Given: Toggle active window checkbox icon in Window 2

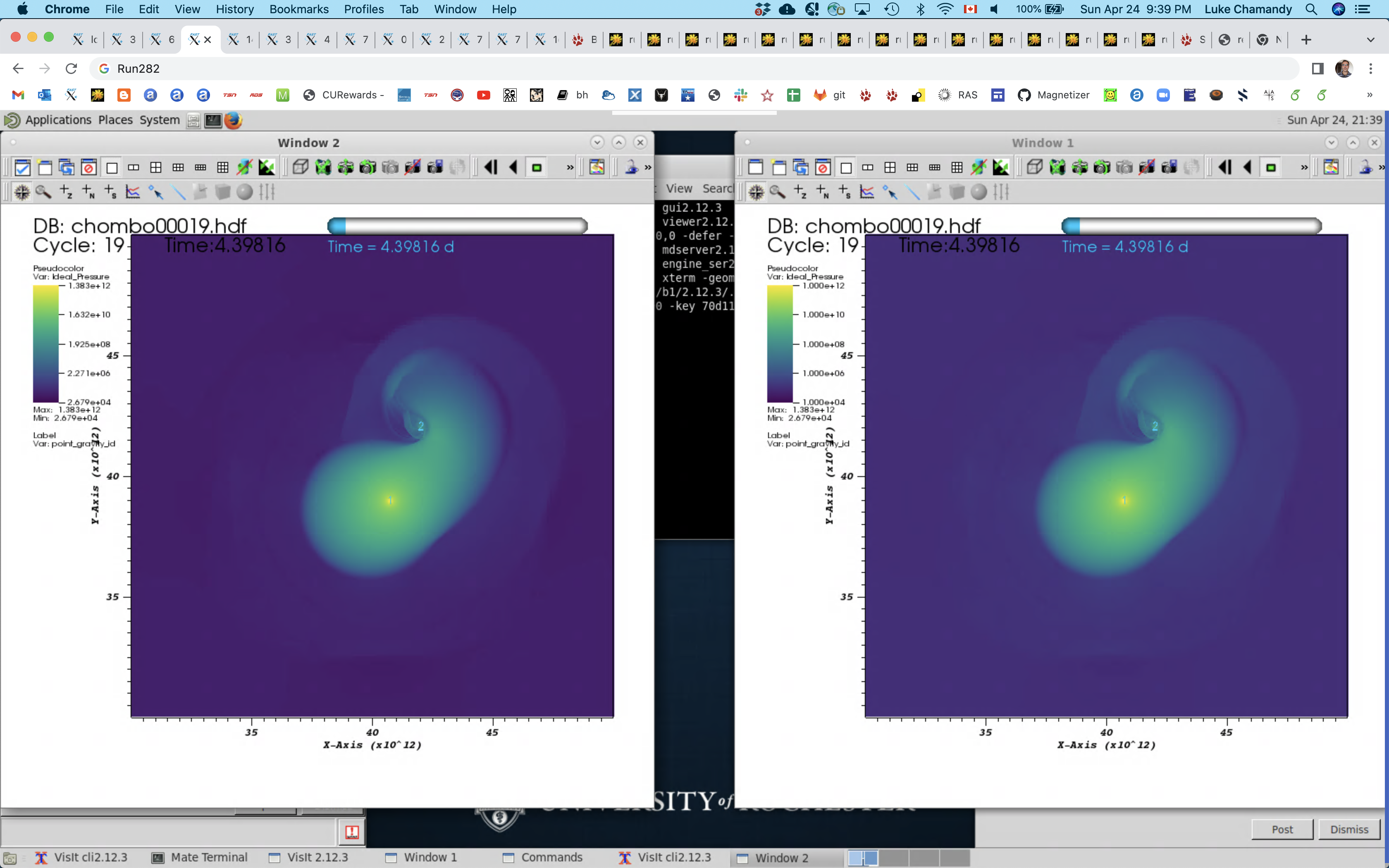Looking at the screenshot, I should click(22, 168).
